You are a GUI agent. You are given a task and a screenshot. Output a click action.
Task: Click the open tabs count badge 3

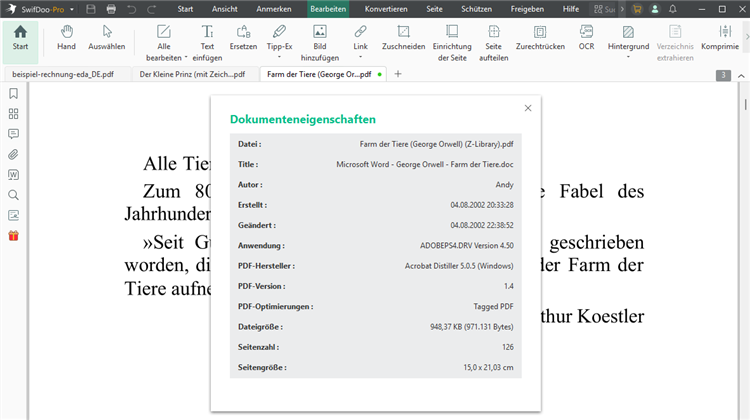[723, 75]
